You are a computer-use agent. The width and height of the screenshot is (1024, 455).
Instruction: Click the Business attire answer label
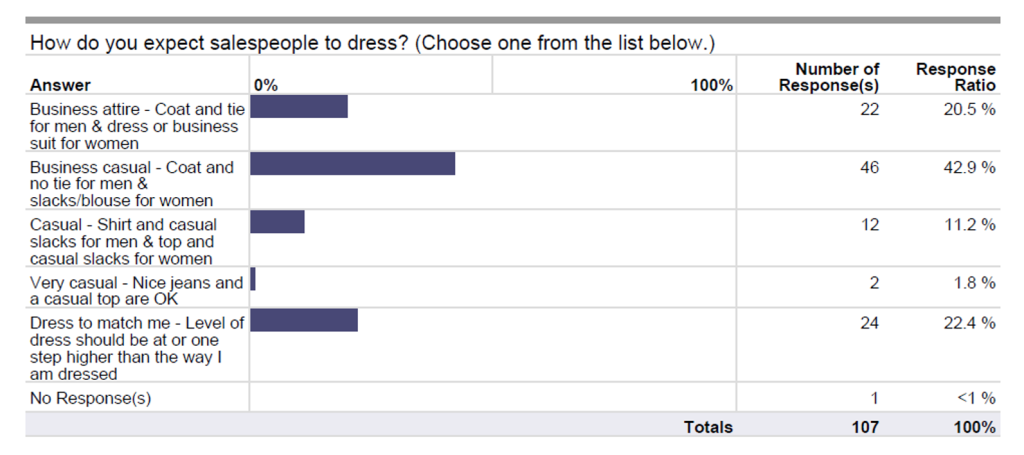coord(137,126)
